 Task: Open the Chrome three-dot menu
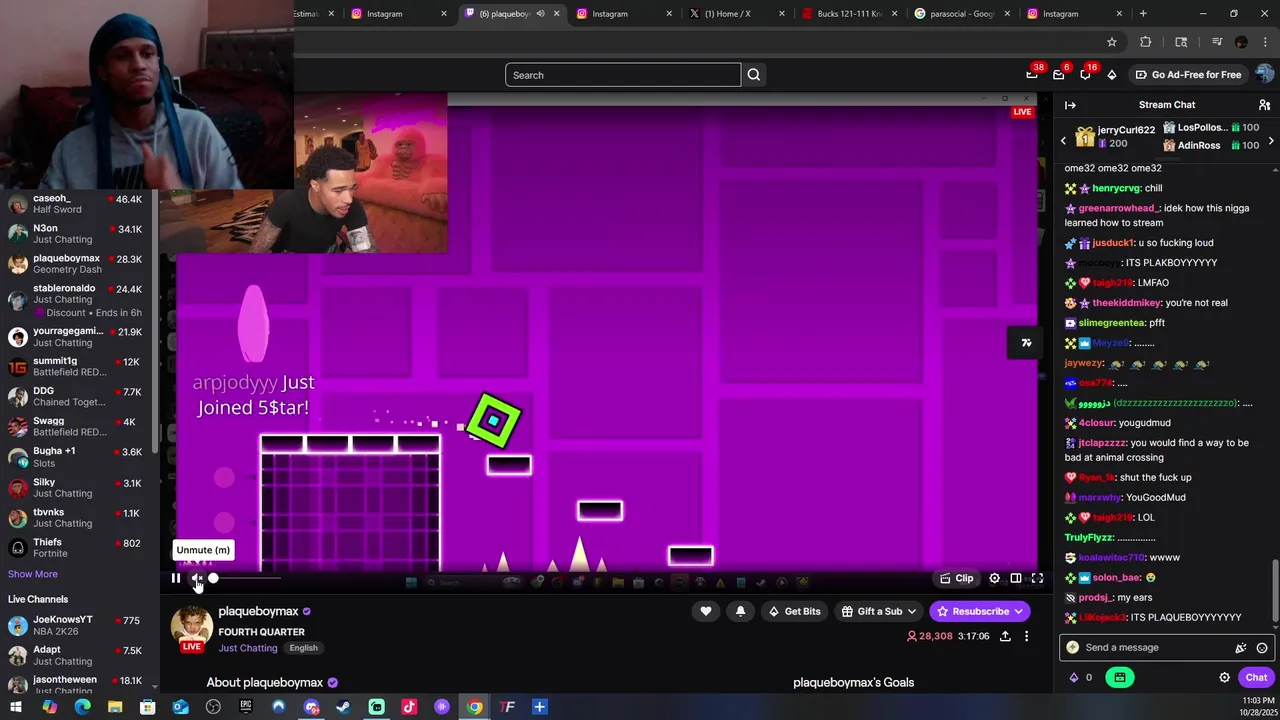point(1267,42)
